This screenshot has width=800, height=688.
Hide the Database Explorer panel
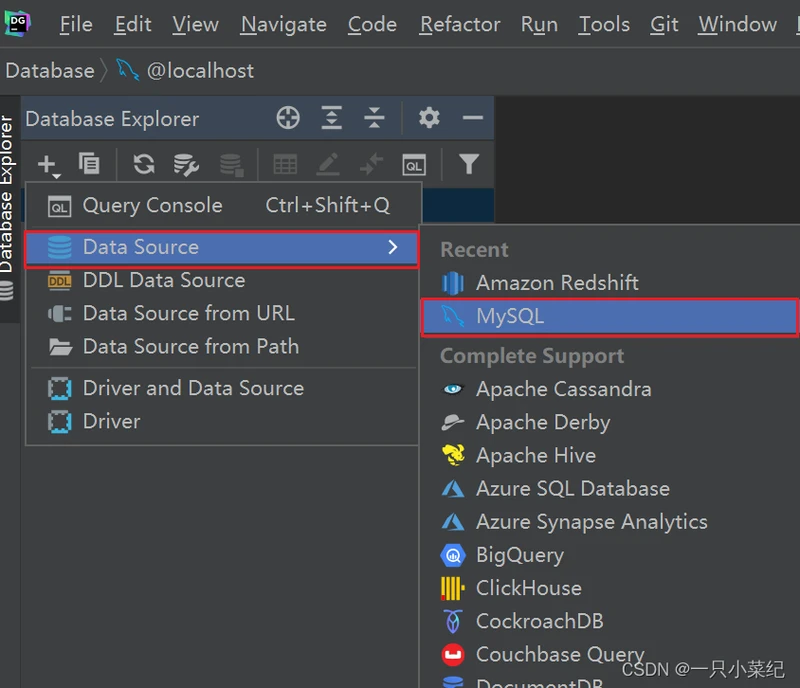472,118
